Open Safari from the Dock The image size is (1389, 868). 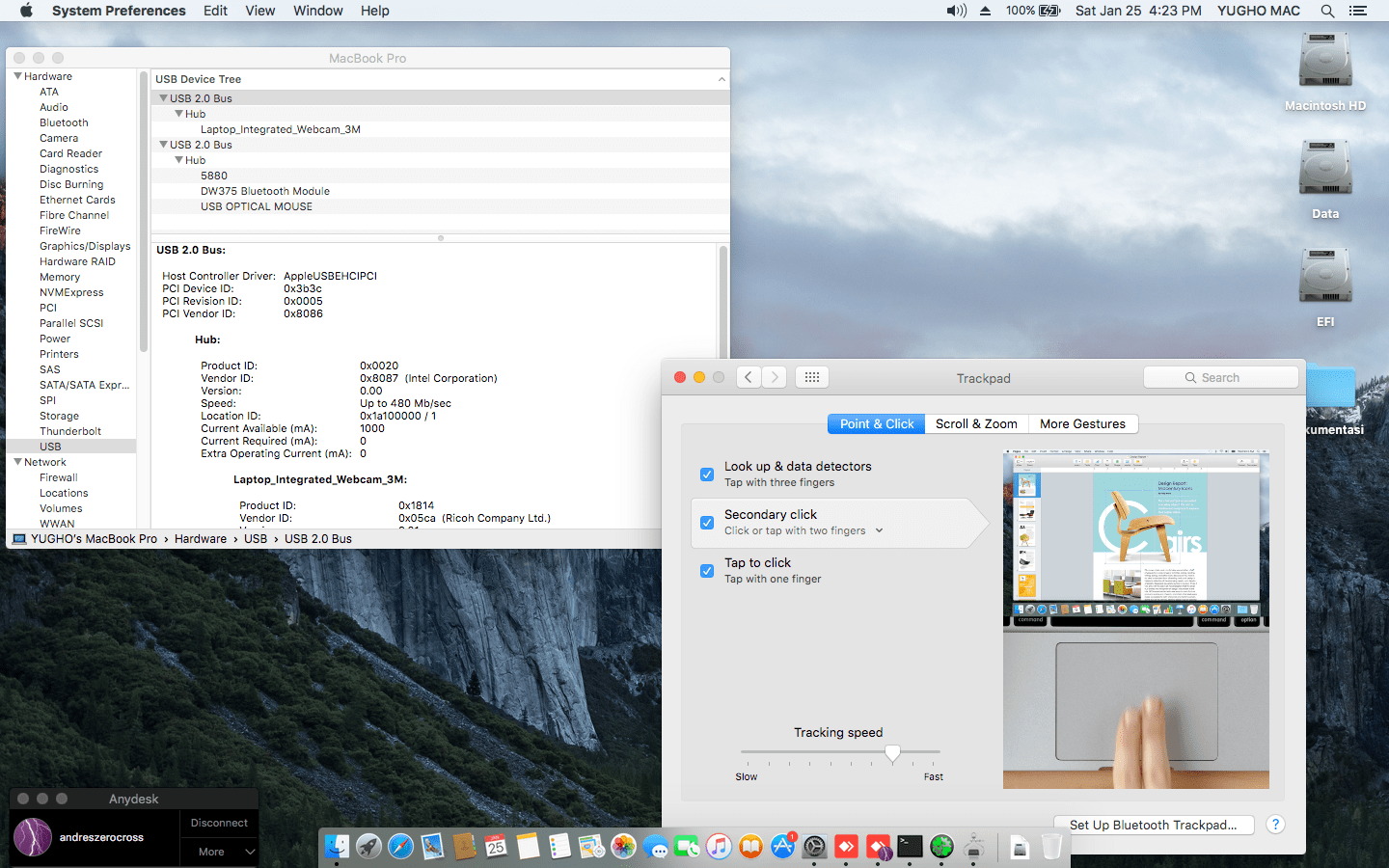tap(400, 847)
